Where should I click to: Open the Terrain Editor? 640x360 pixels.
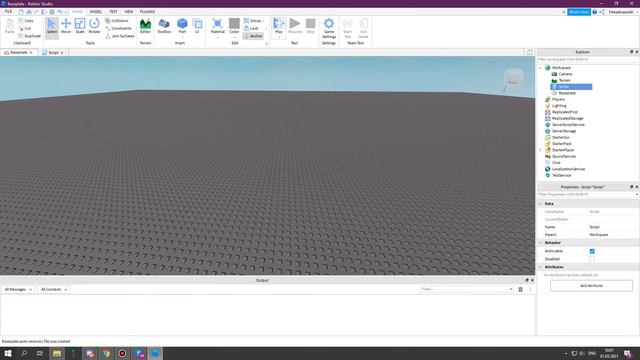coord(145,27)
